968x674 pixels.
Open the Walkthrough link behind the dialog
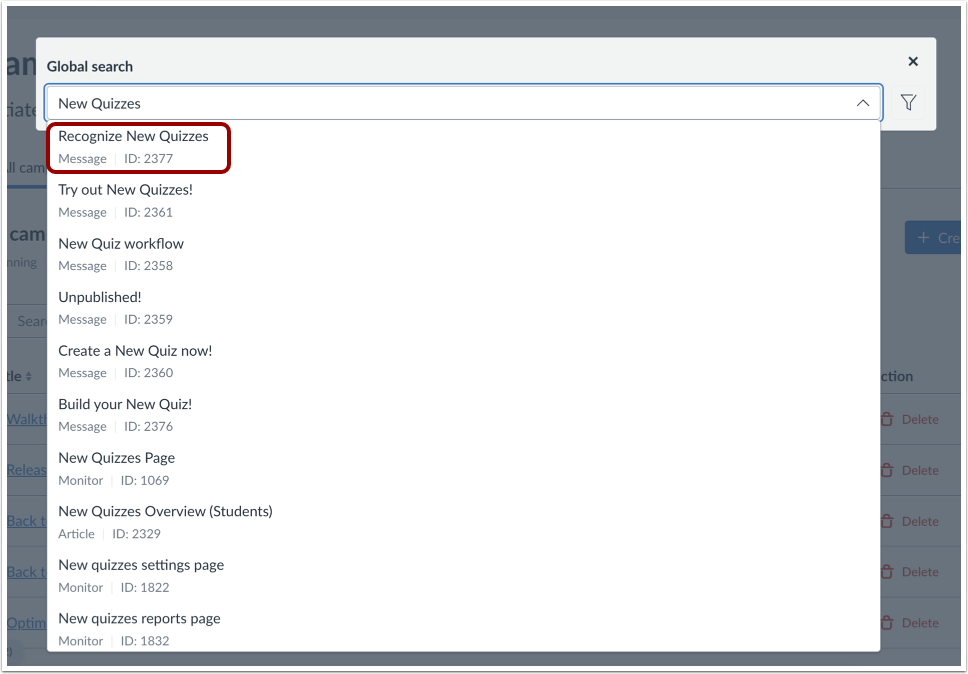[x=25, y=419]
